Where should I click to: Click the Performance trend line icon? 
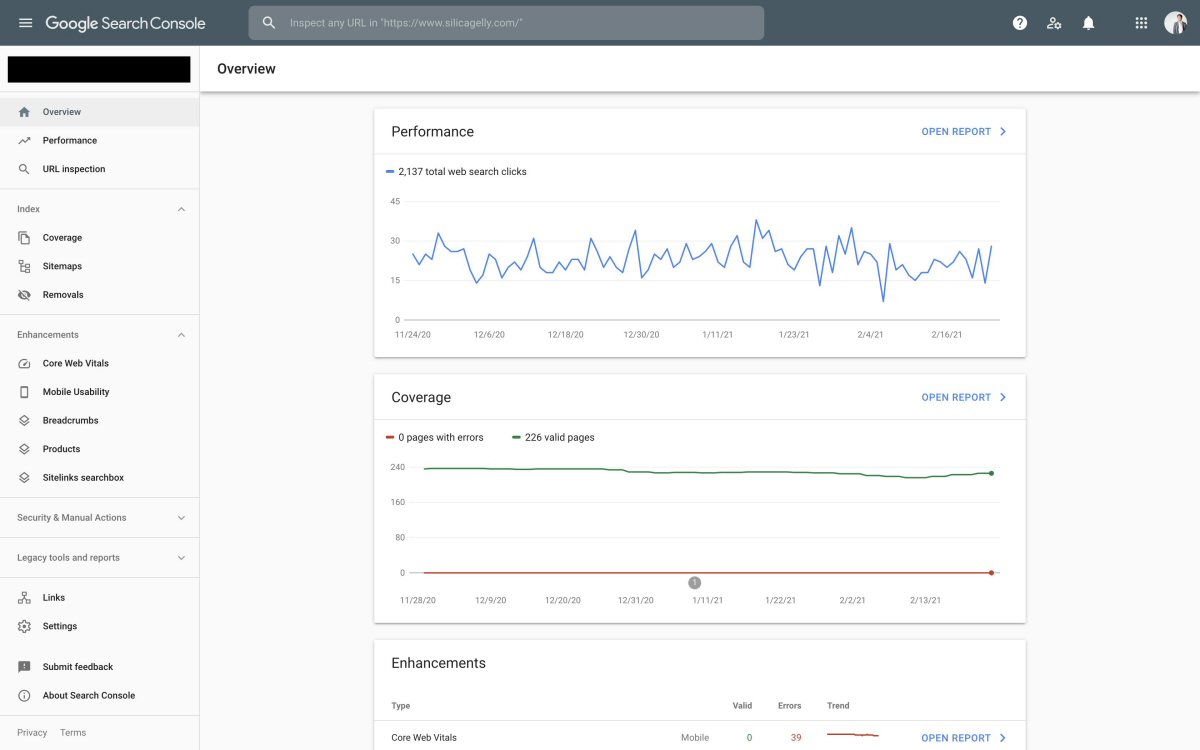tap(24, 141)
